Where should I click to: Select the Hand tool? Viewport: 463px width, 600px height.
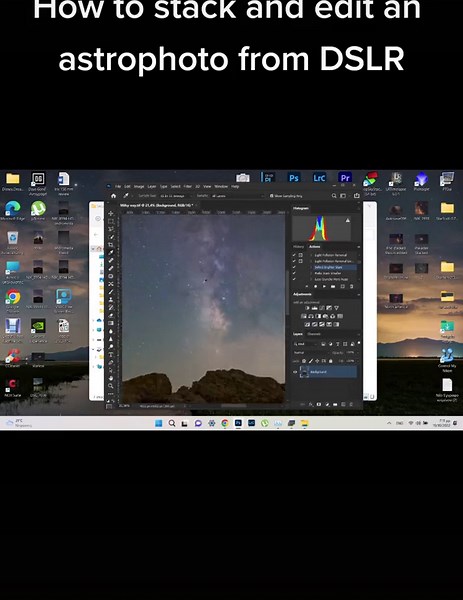(111, 378)
